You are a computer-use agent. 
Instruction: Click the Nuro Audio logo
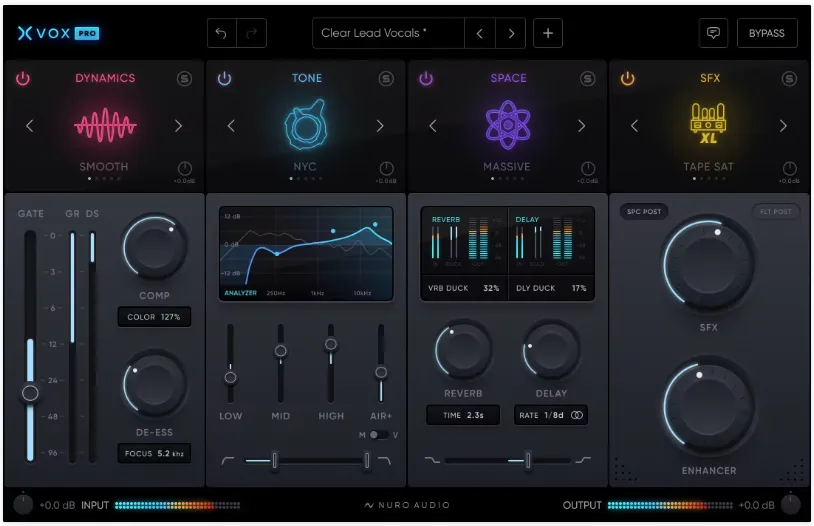[407, 505]
